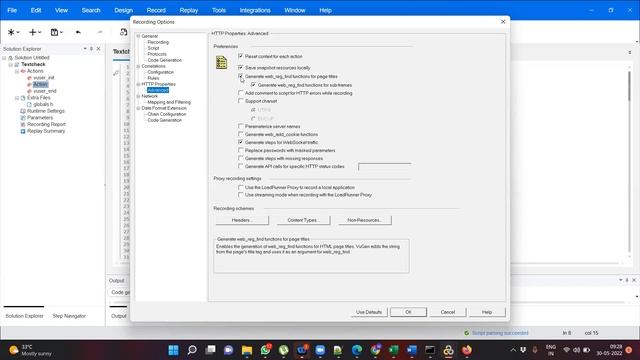Screen dimensions: 640x360
Task: Open the File menu
Action: (x=12, y=10)
